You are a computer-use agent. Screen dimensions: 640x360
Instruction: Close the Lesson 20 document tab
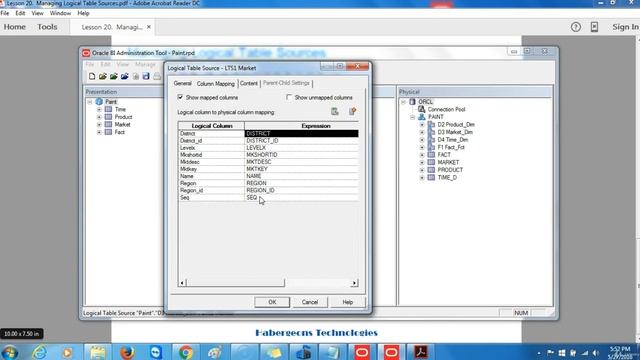(x=149, y=27)
